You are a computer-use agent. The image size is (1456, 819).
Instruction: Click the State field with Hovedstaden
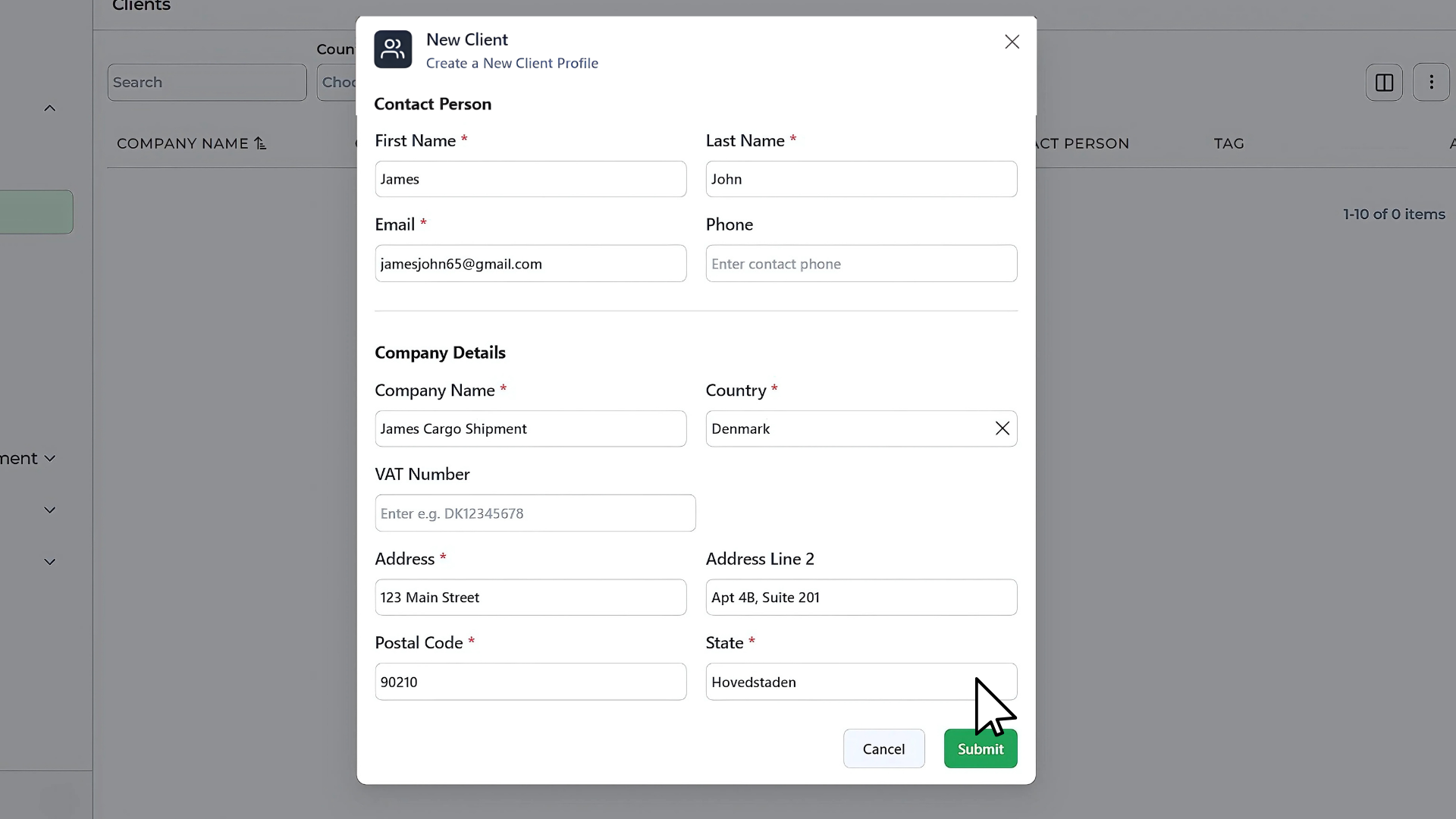click(x=834, y=682)
